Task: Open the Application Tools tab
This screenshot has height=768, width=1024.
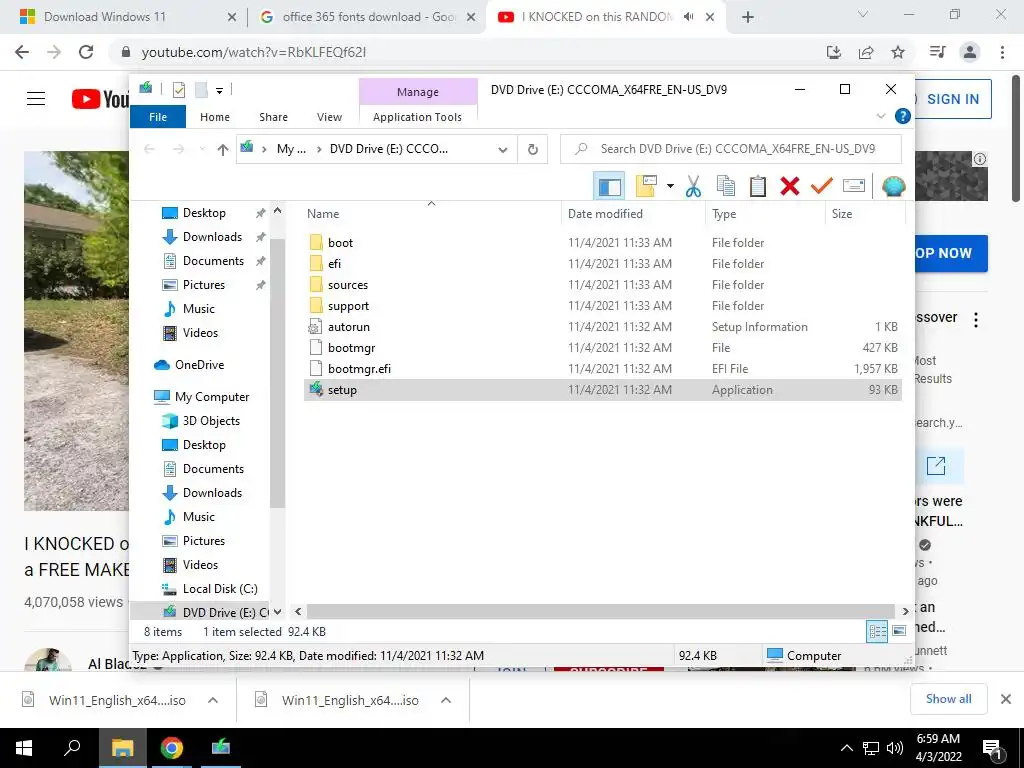Action: (417, 117)
